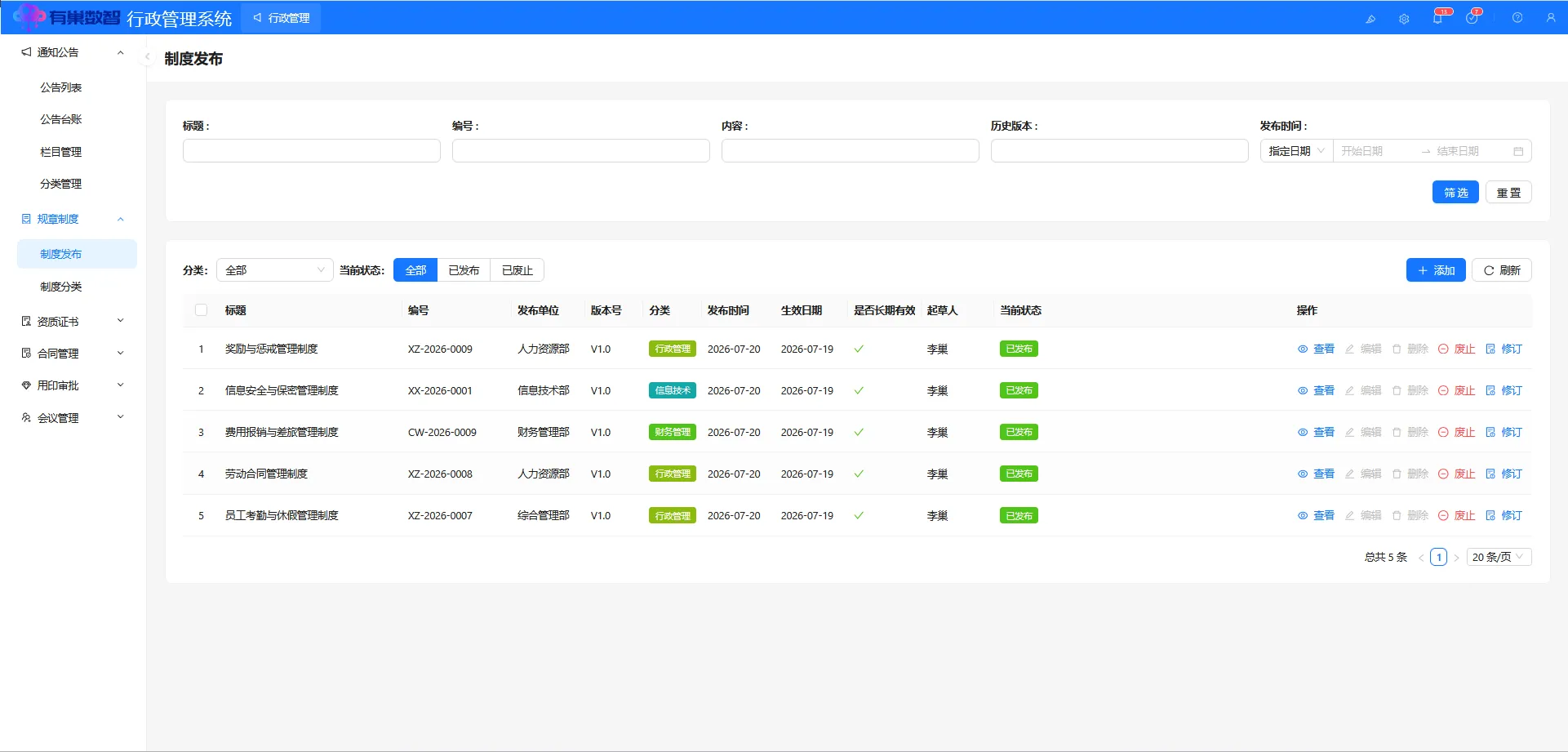Abolish (废止) the 奖励与惩戒管理制度 row
Image resolution: width=1568 pixels, height=752 pixels.
click(1457, 349)
